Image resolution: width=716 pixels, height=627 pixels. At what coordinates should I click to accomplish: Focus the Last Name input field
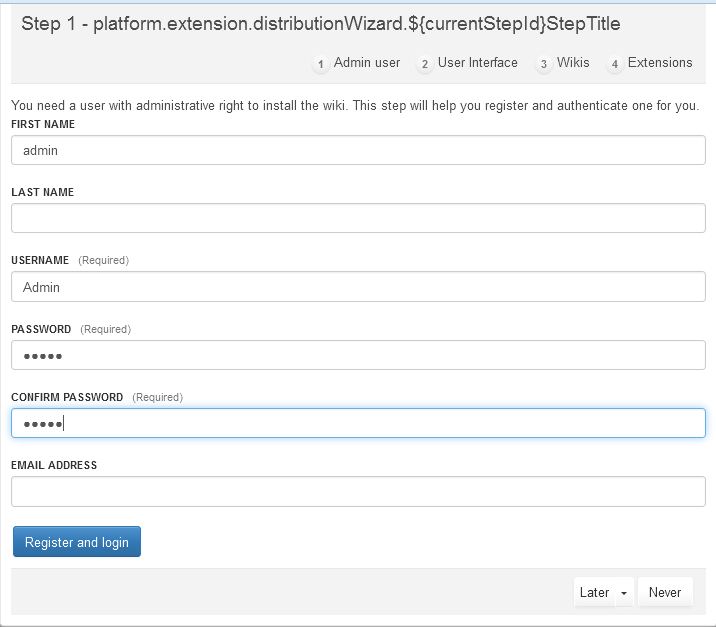[x=358, y=218]
